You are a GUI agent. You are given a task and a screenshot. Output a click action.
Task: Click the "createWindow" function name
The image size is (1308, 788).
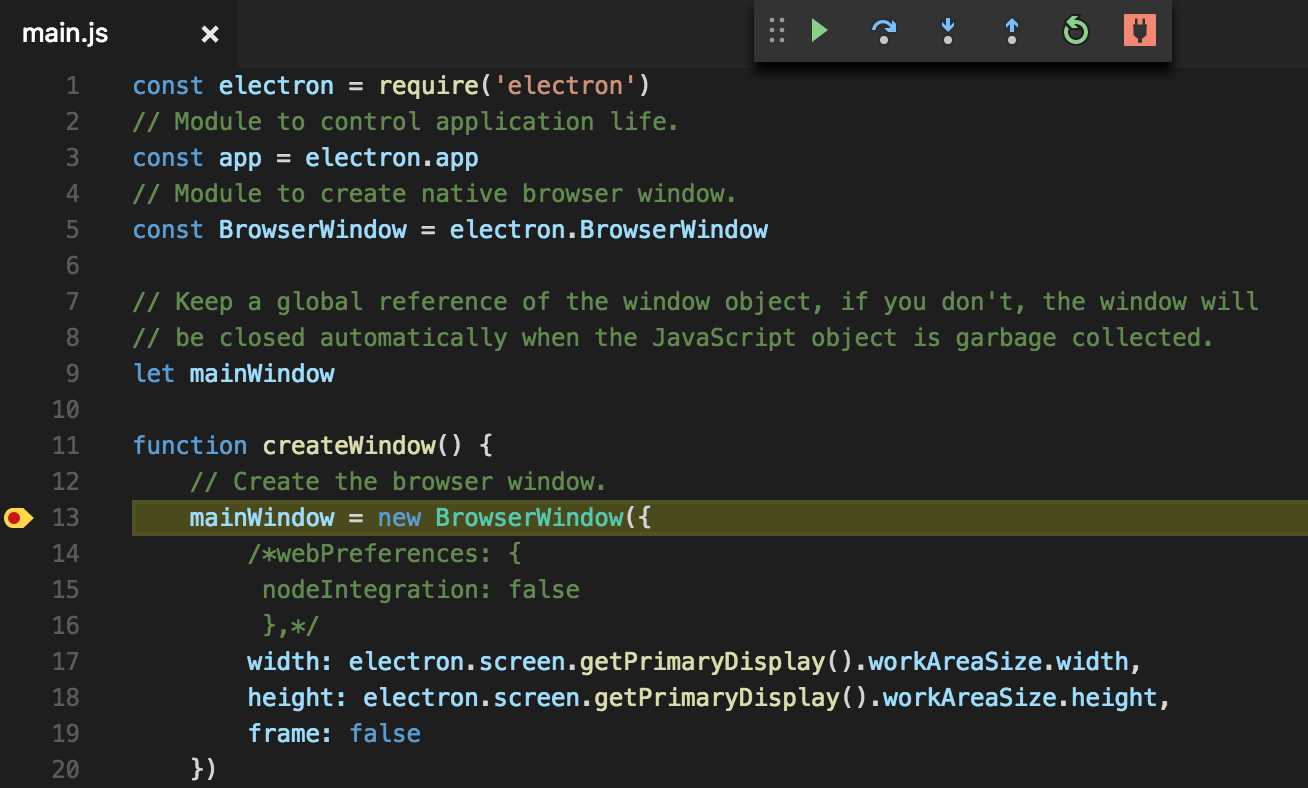pyautogui.click(x=349, y=446)
